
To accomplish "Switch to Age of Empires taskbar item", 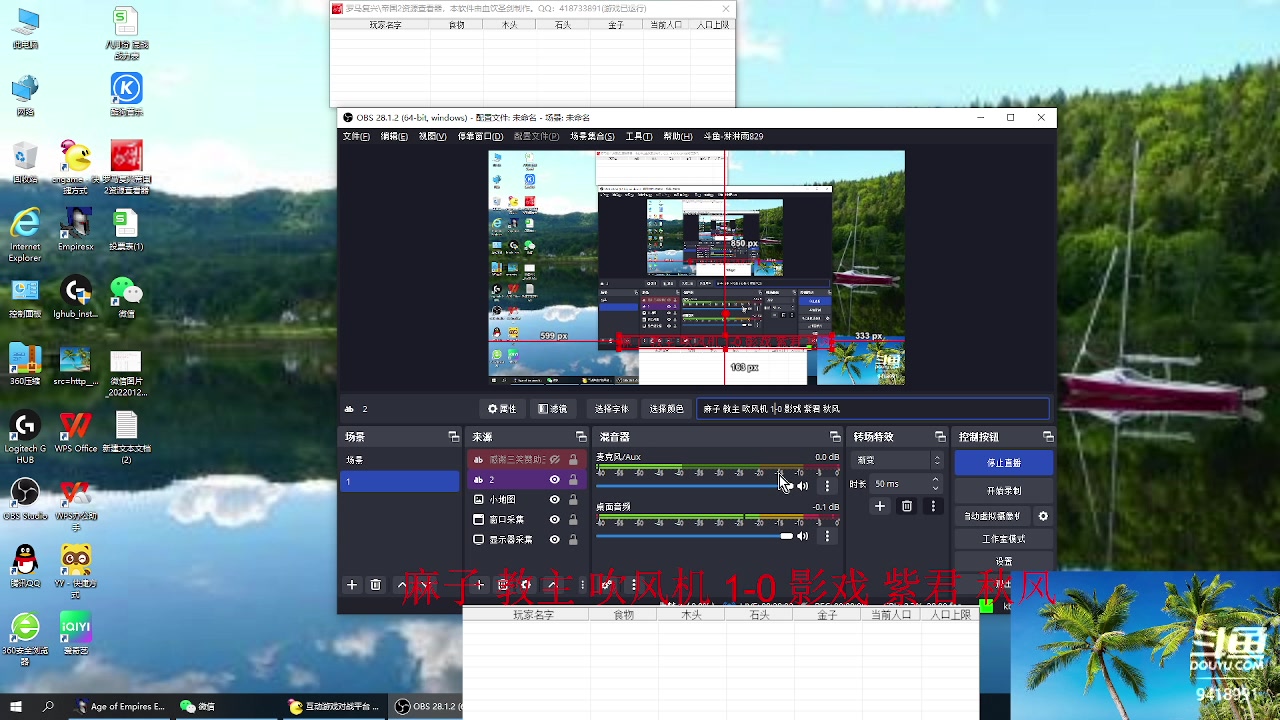I will 121,706.
